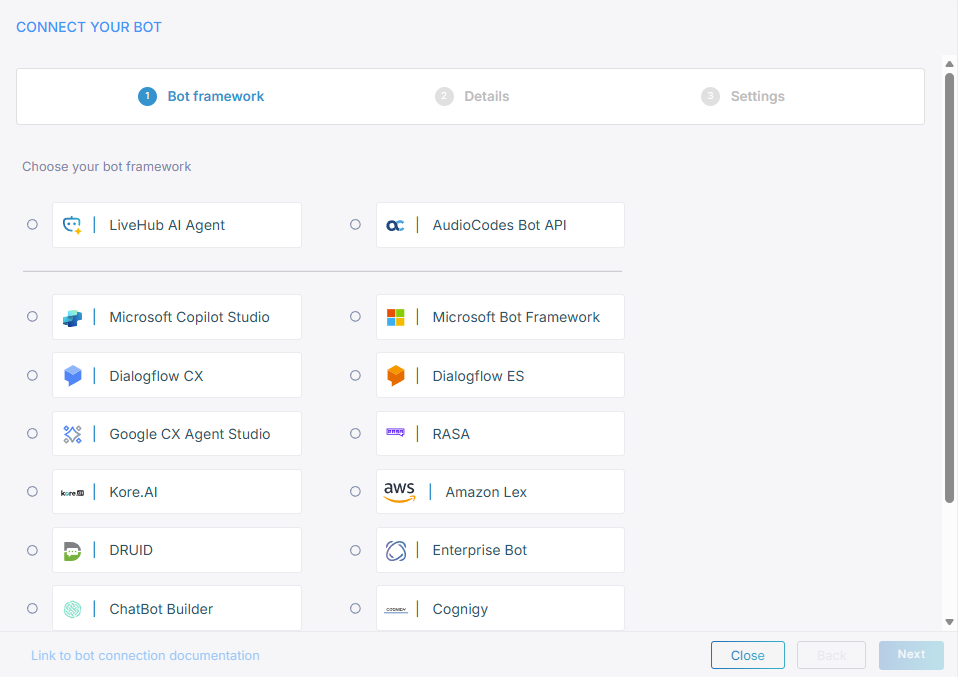This screenshot has height=677, width=958.
Task: Select the Dialogflow CX radio button
Action: click(x=32, y=375)
